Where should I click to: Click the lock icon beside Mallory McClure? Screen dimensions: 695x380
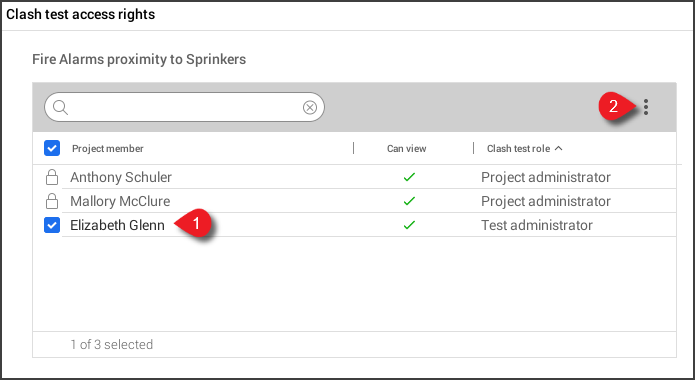pyautogui.click(x=52, y=201)
